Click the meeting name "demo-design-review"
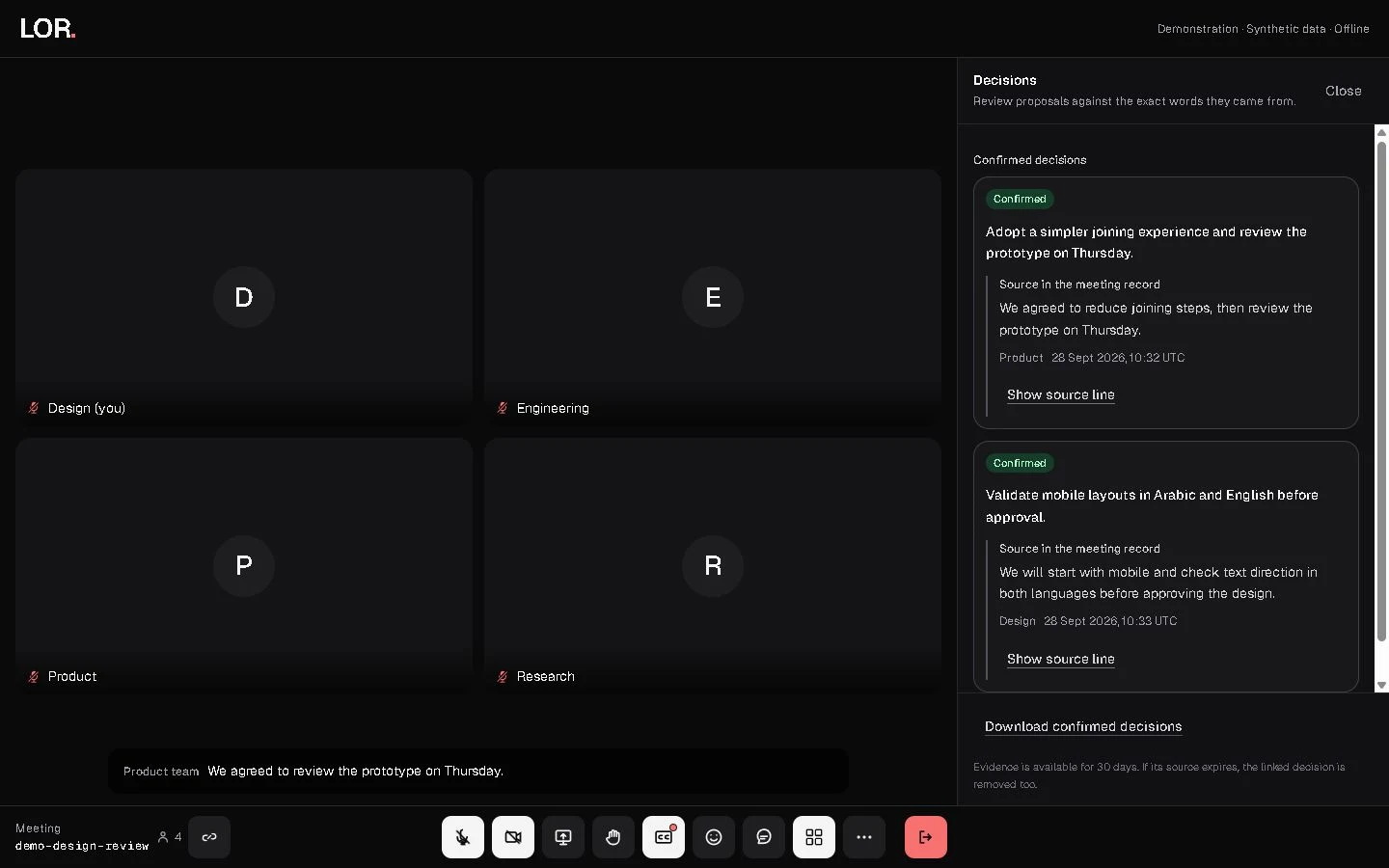The image size is (1389, 868). tap(82, 846)
